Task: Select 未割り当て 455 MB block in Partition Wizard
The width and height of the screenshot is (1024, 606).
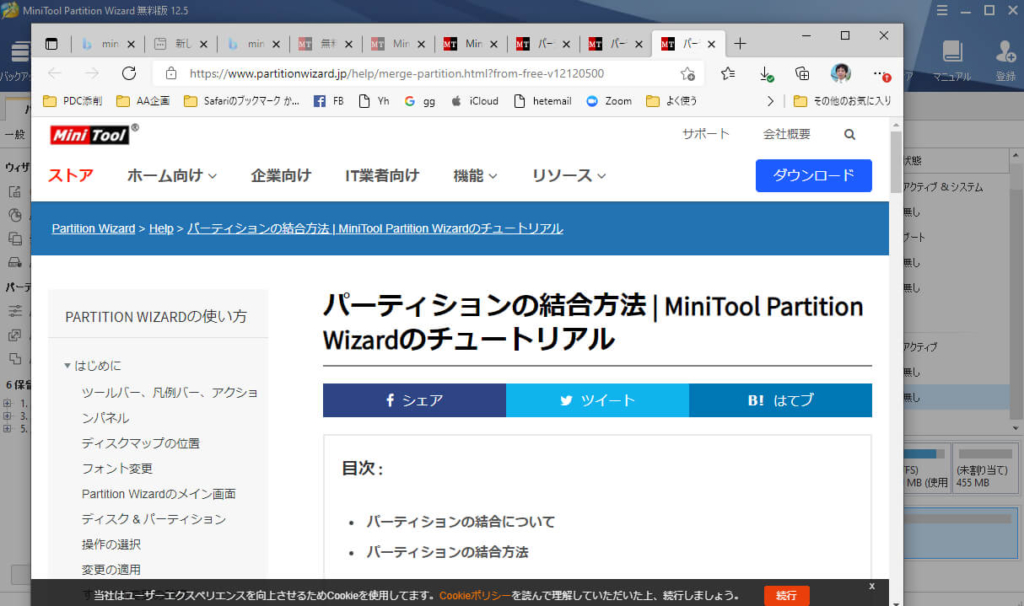Action: (x=985, y=468)
